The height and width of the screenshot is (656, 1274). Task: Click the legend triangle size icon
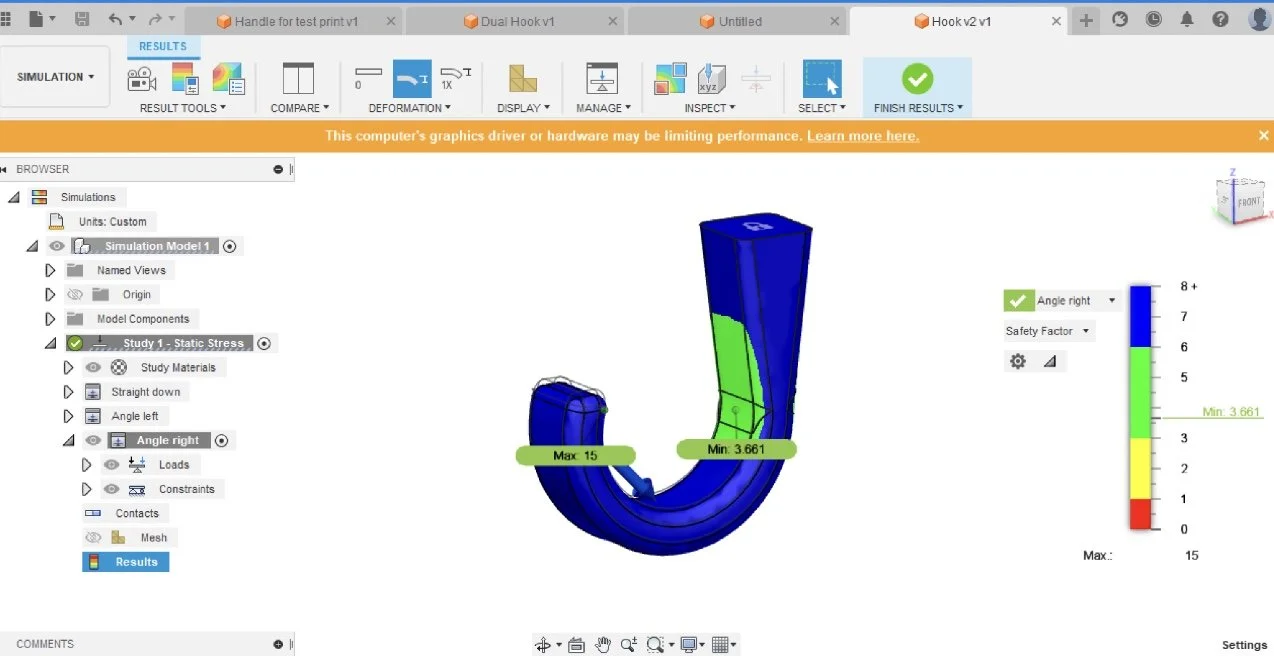point(1050,361)
